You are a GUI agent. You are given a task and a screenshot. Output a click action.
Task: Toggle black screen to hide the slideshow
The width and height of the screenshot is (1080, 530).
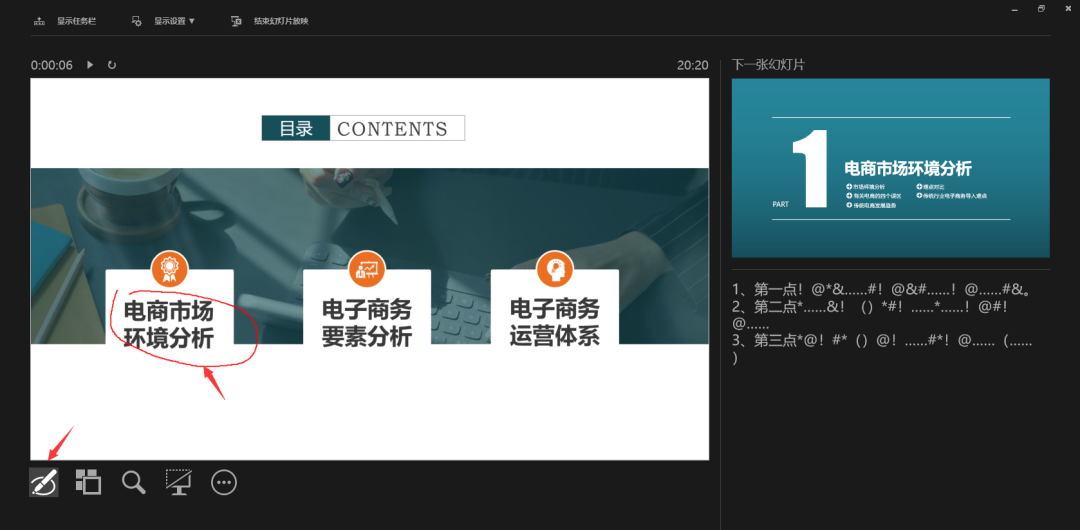coord(179,482)
